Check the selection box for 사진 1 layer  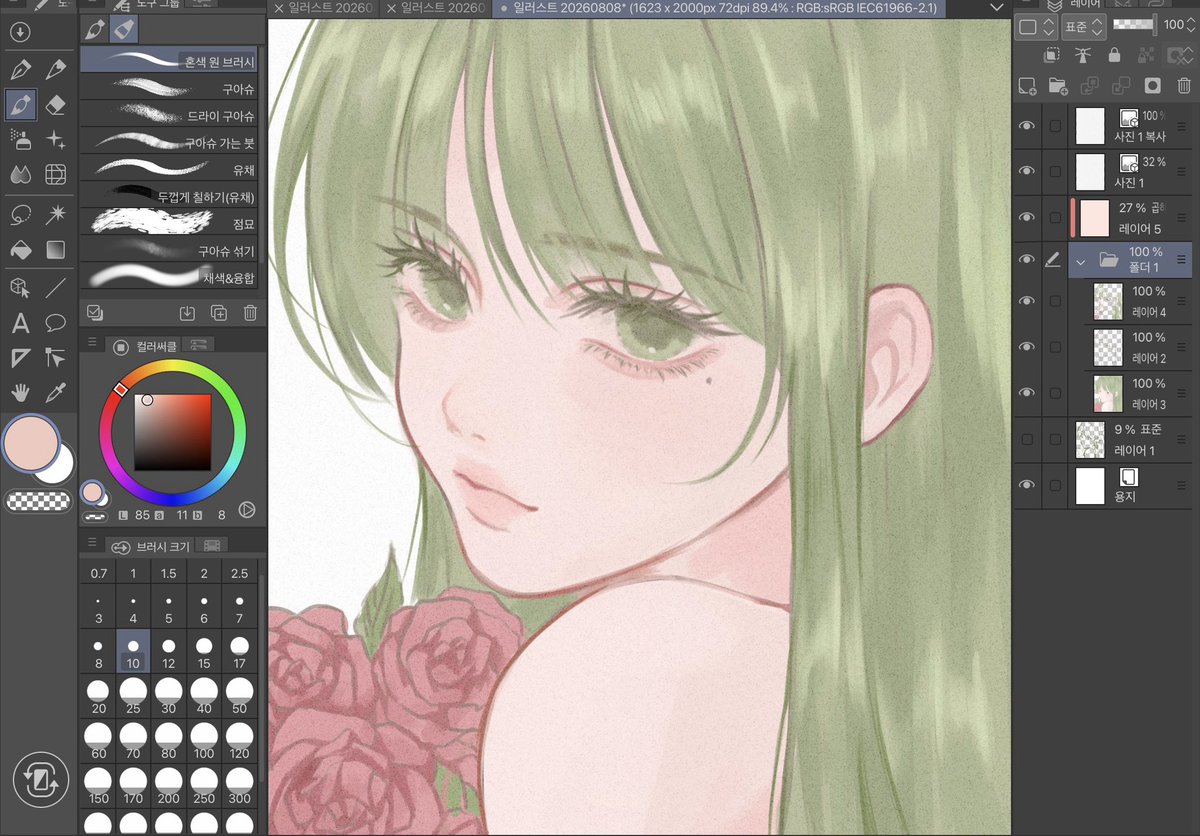[x=1055, y=172]
